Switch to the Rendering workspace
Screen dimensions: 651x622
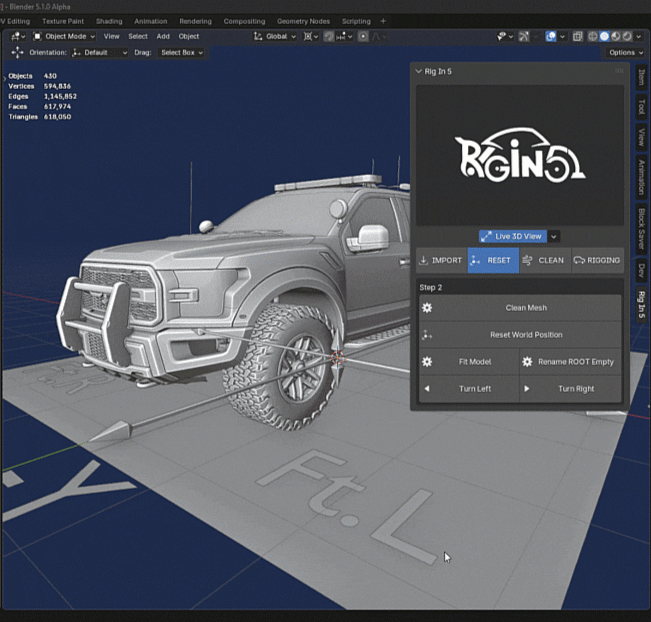(x=195, y=21)
